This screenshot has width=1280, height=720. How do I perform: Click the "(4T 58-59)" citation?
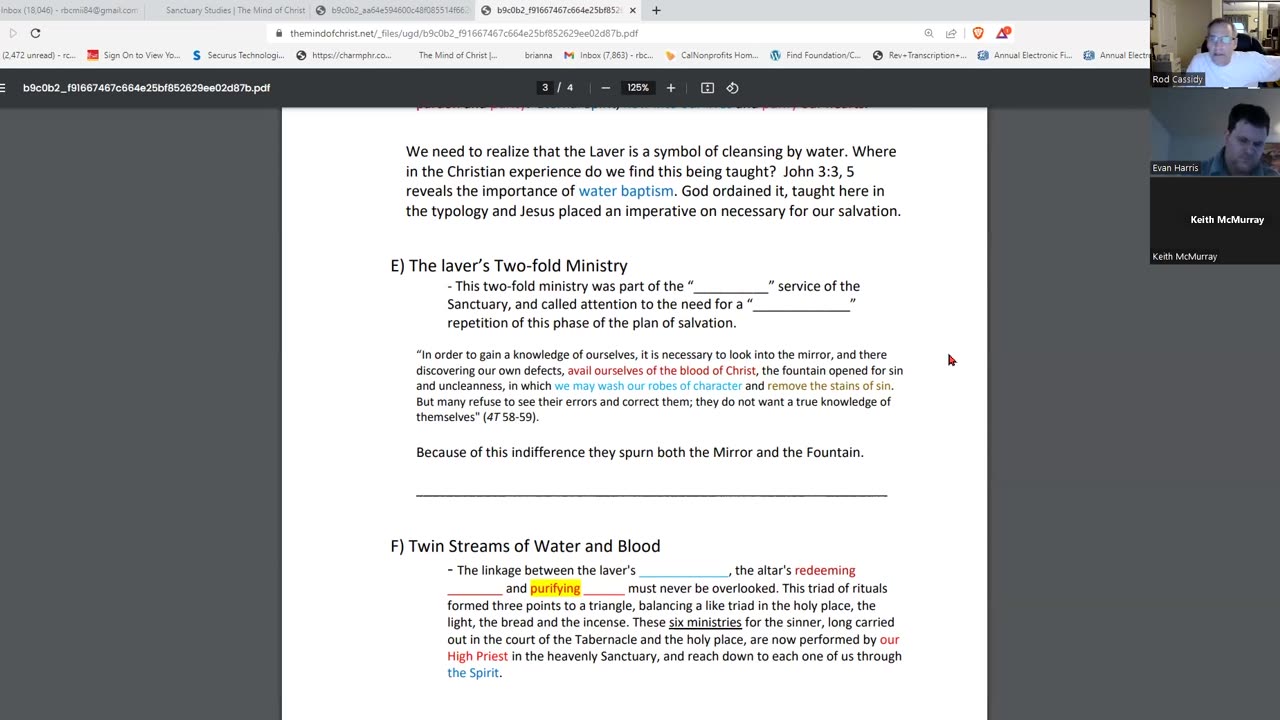tap(510, 417)
